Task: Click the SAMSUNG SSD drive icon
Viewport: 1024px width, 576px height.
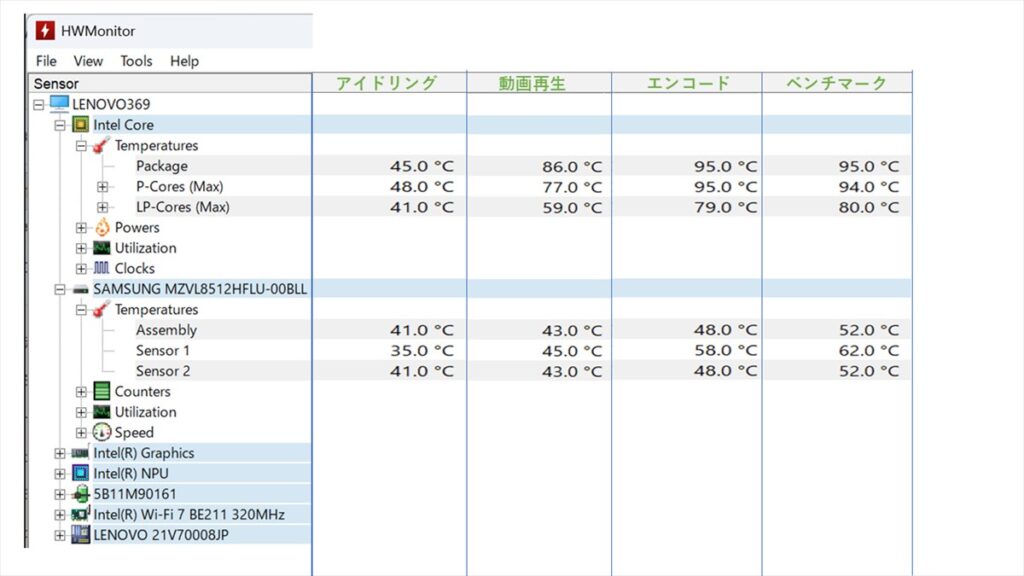Action: coord(80,289)
